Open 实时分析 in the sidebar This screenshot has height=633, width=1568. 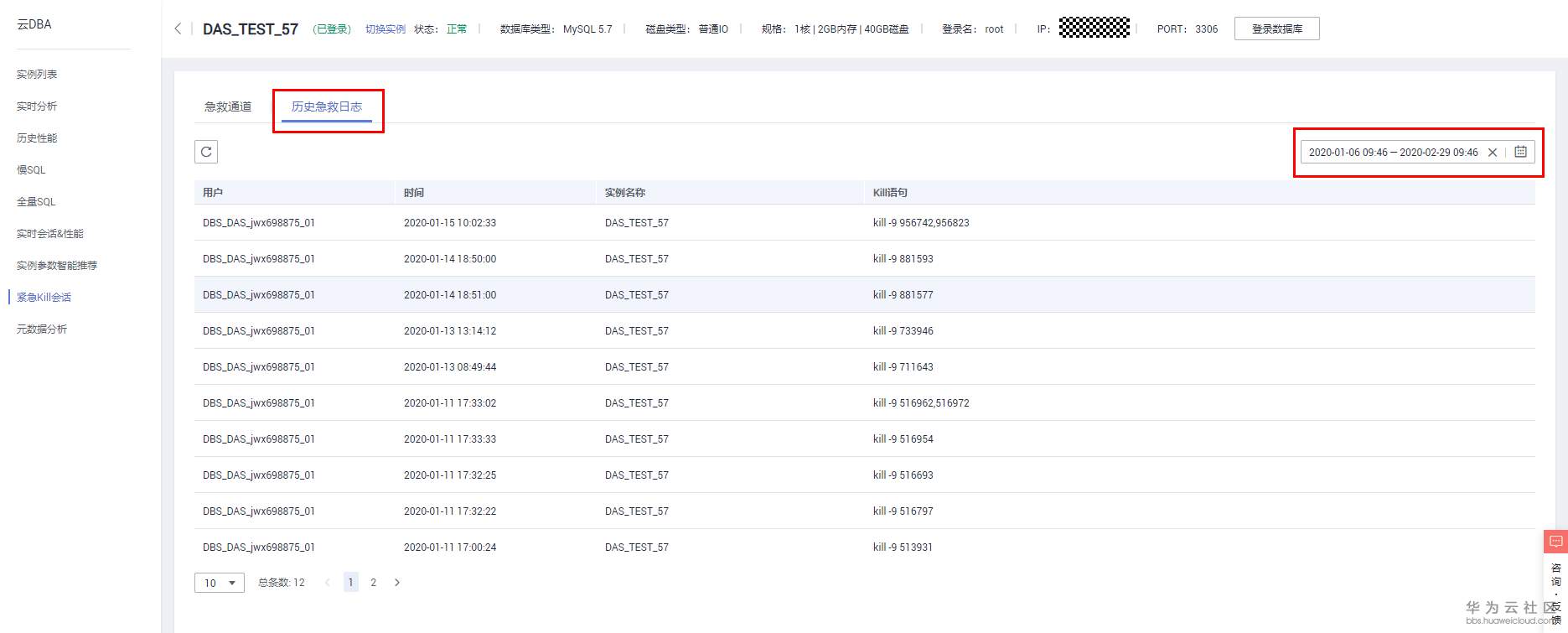point(37,106)
